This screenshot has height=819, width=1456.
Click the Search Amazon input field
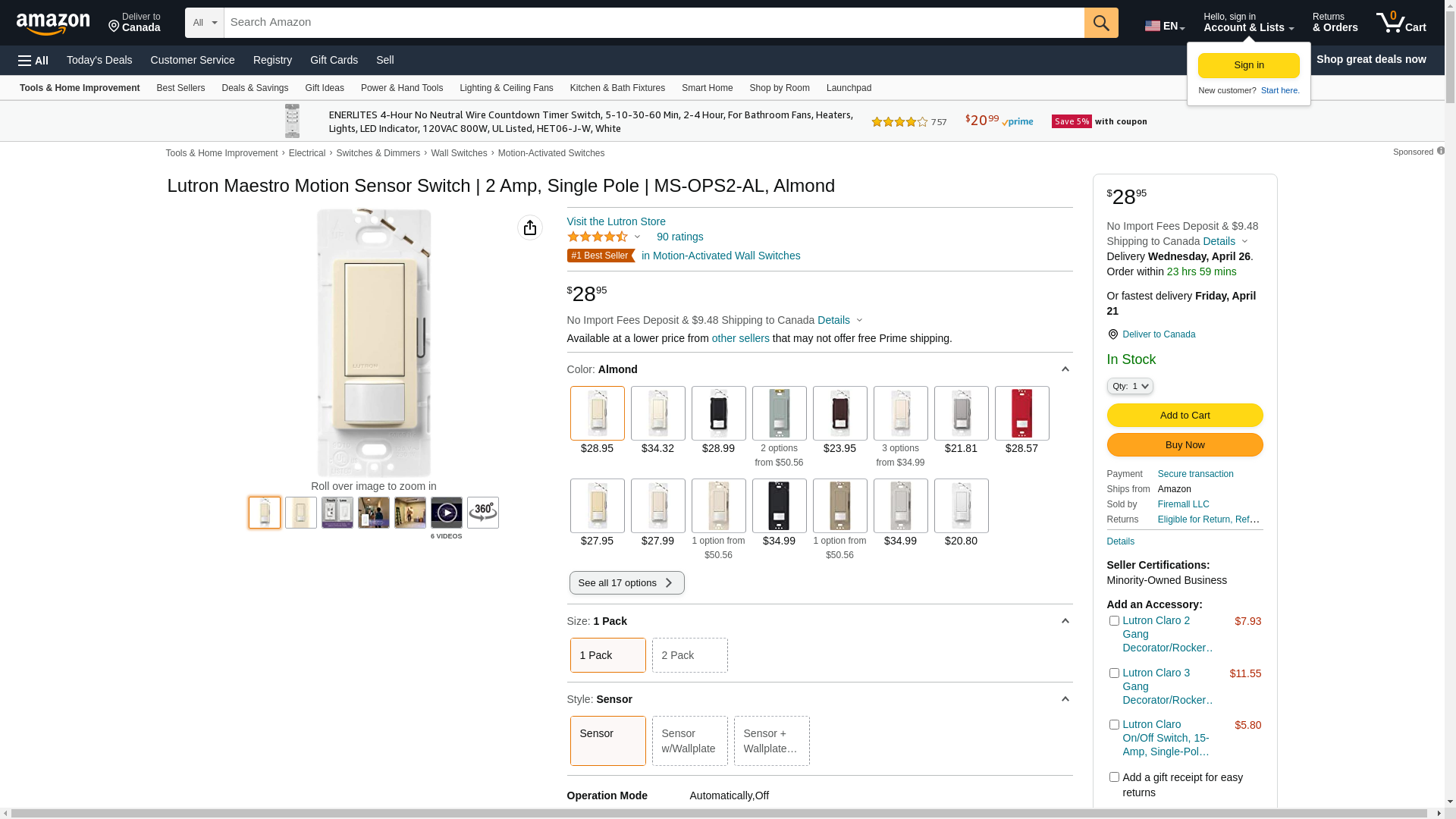(652, 23)
